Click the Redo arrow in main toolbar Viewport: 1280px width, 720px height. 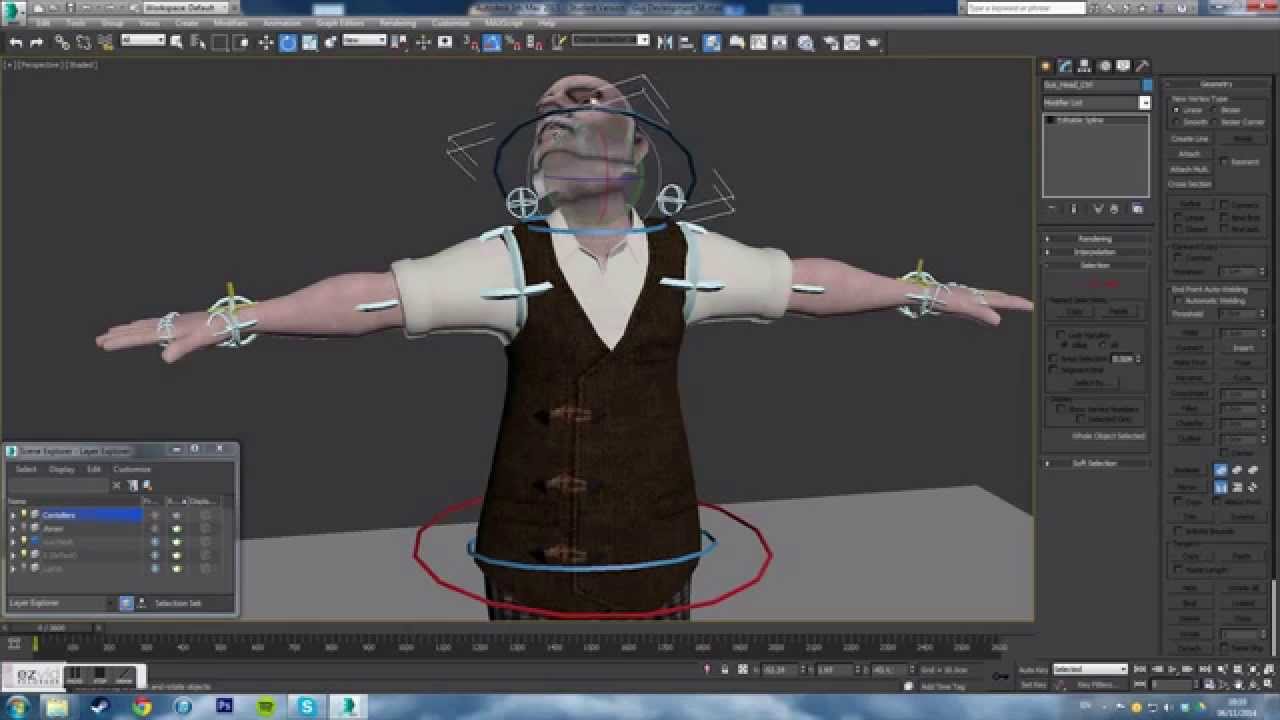click(x=37, y=42)
